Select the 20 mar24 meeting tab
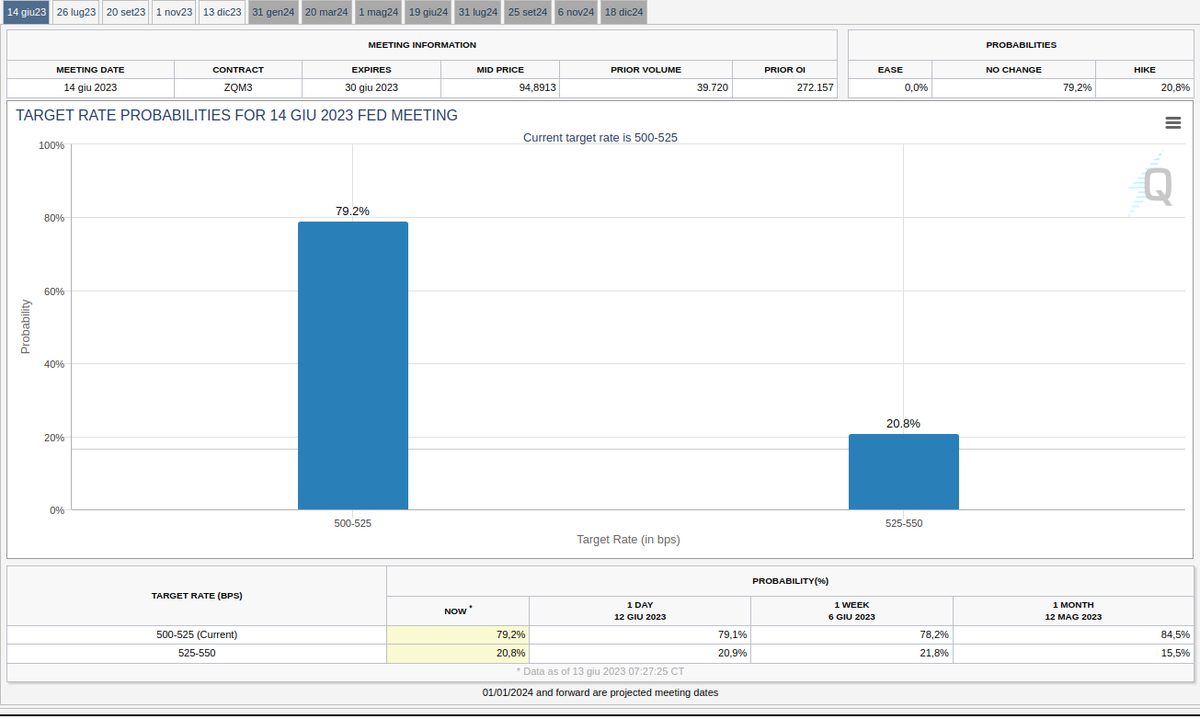This screenshot has height=719, width=1200. coord(326,12)
